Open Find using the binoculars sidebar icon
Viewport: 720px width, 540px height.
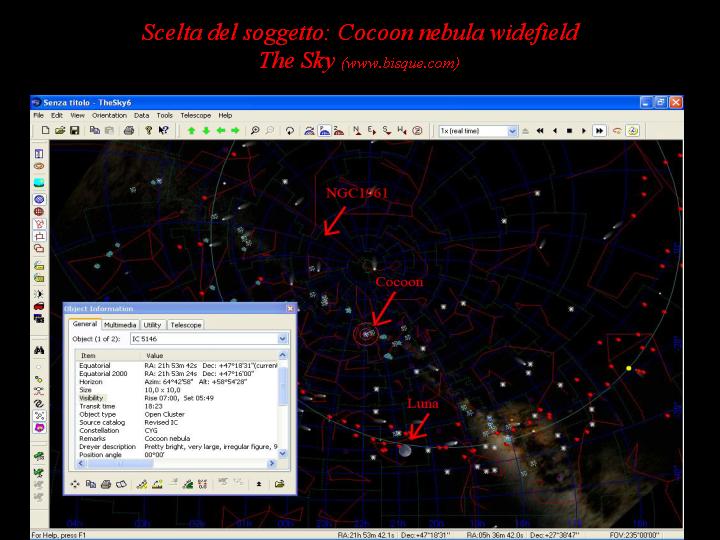pyautogui.click(x=39, y=350)
